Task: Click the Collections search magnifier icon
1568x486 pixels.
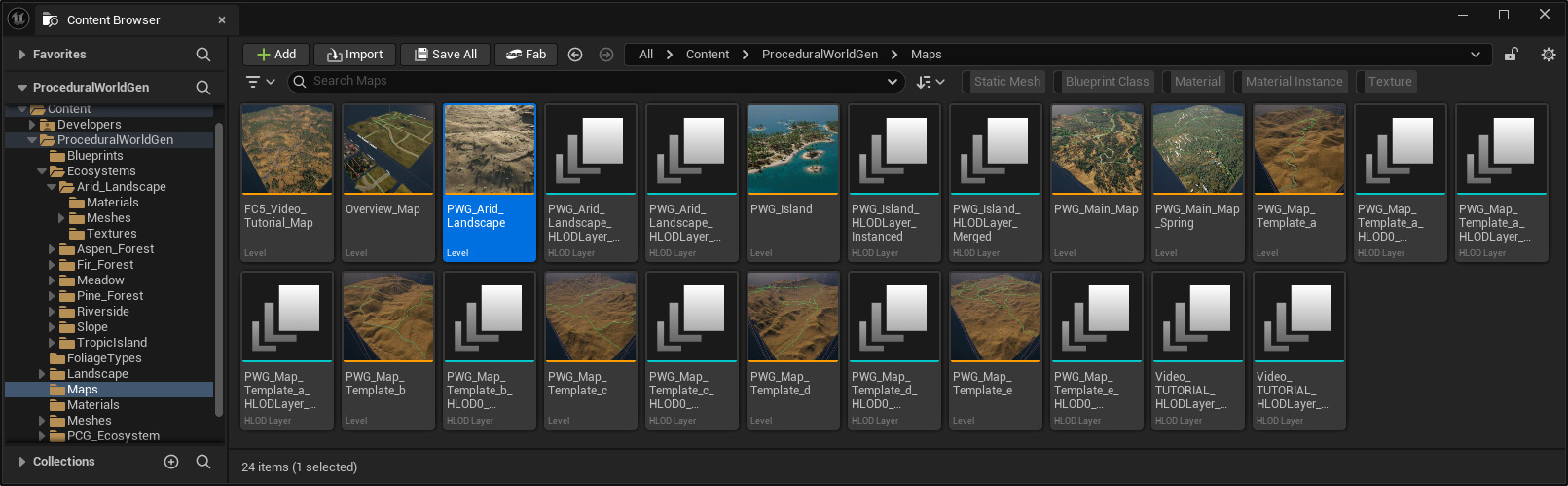Action: (x=202, y=462)
